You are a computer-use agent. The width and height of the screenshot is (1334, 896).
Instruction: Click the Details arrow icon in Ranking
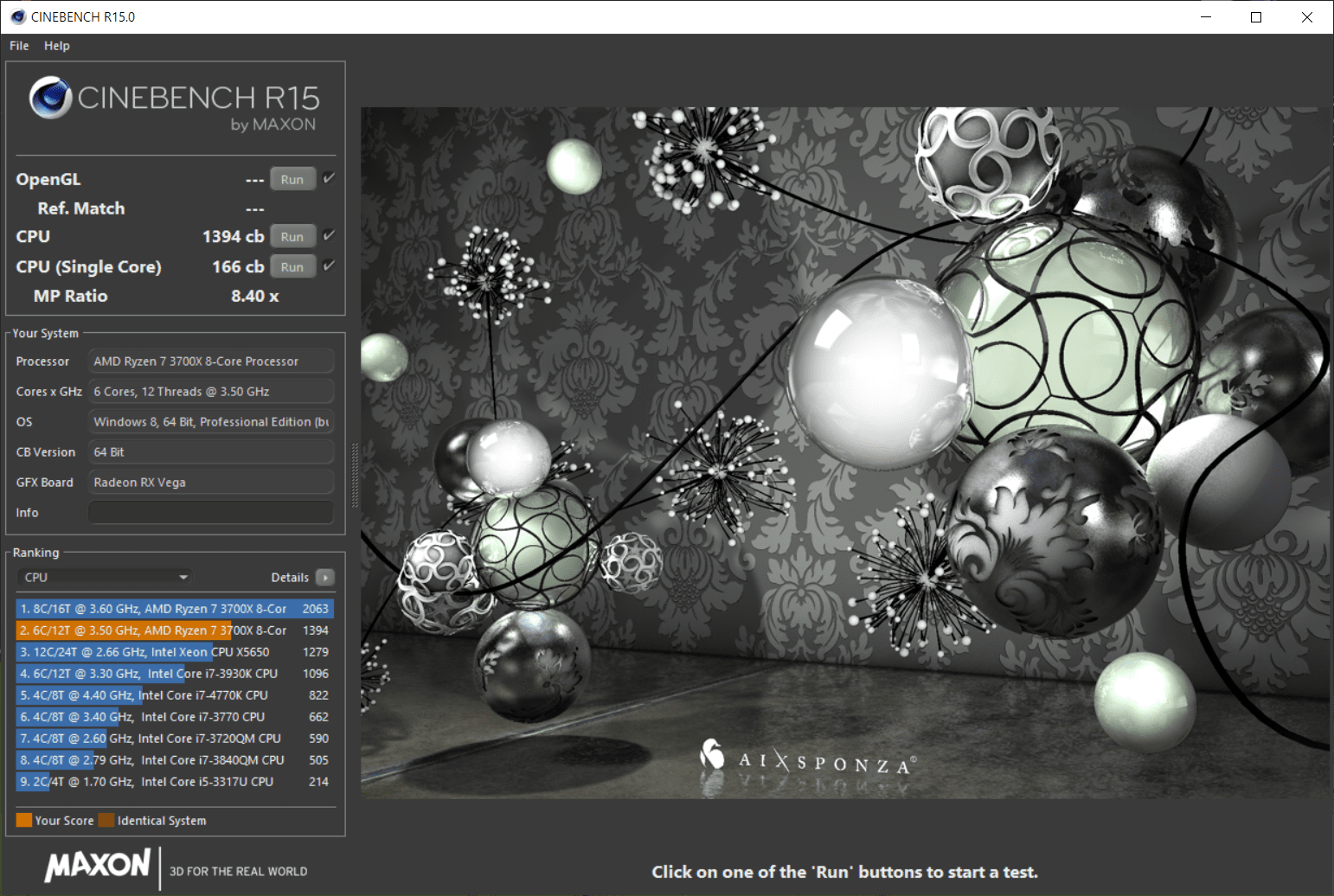[325, 577]
